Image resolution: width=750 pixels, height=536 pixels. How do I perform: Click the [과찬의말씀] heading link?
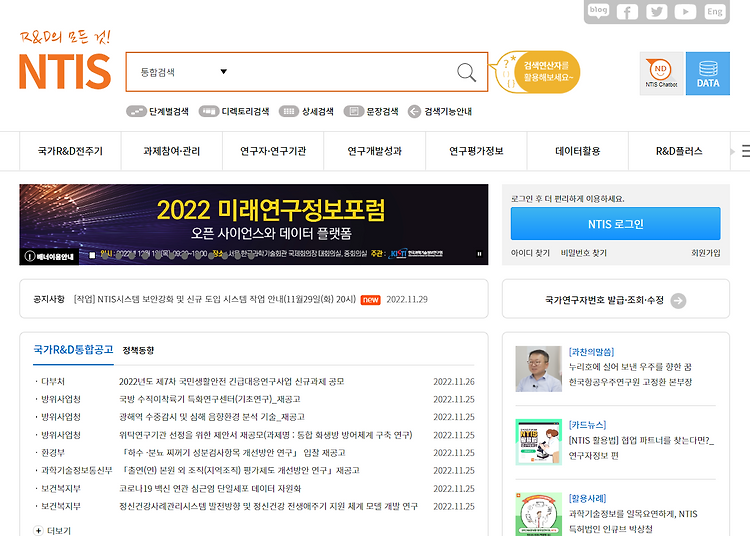(x=591, y=352)
